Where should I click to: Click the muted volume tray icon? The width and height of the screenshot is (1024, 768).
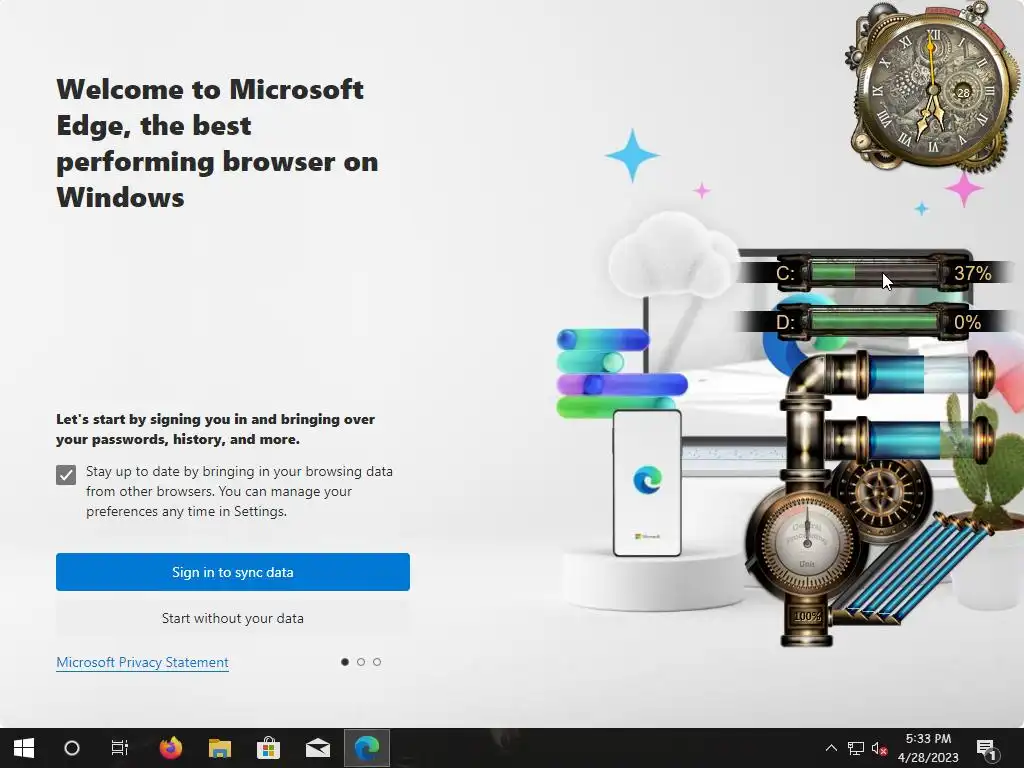879,748
